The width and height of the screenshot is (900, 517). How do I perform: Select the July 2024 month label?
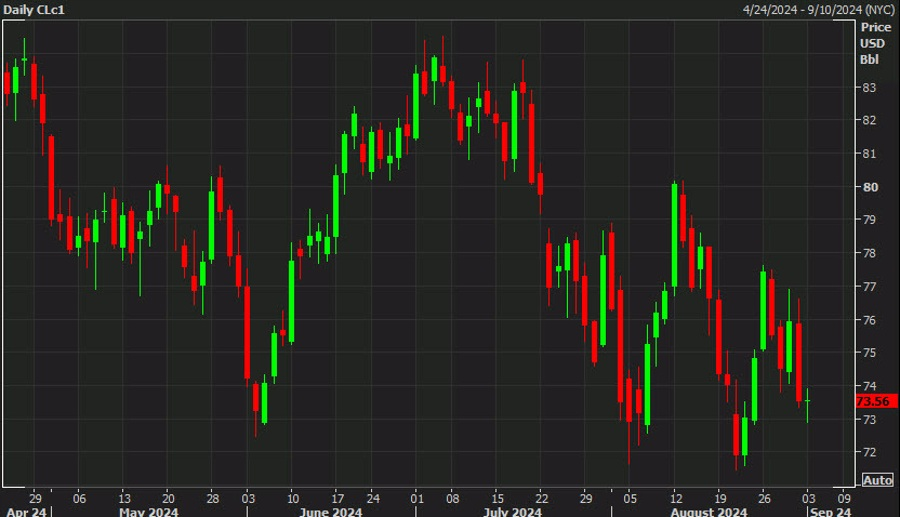(x=512, y=511)
